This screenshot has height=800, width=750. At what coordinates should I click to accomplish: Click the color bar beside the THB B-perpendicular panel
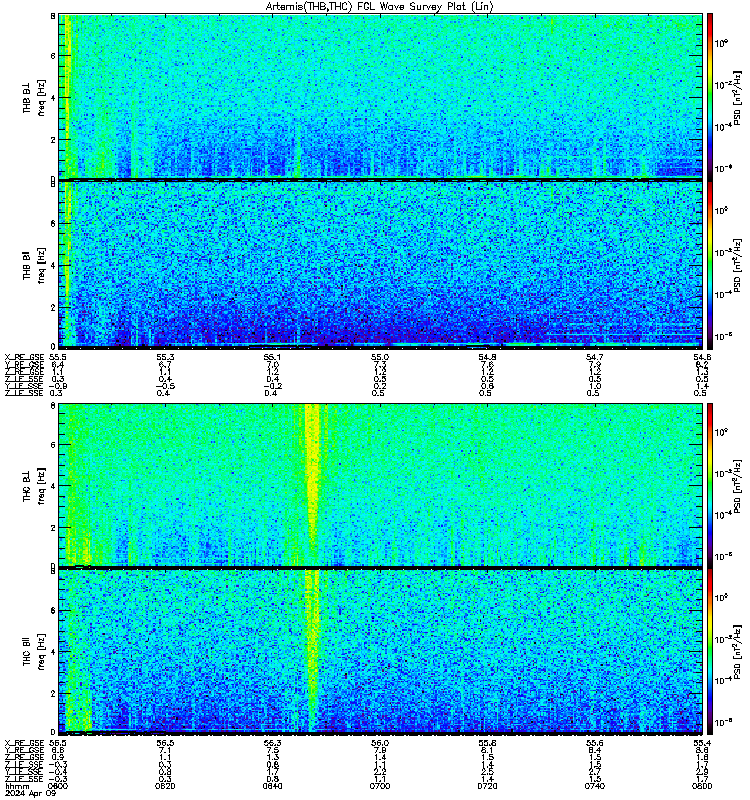[710, 96]
